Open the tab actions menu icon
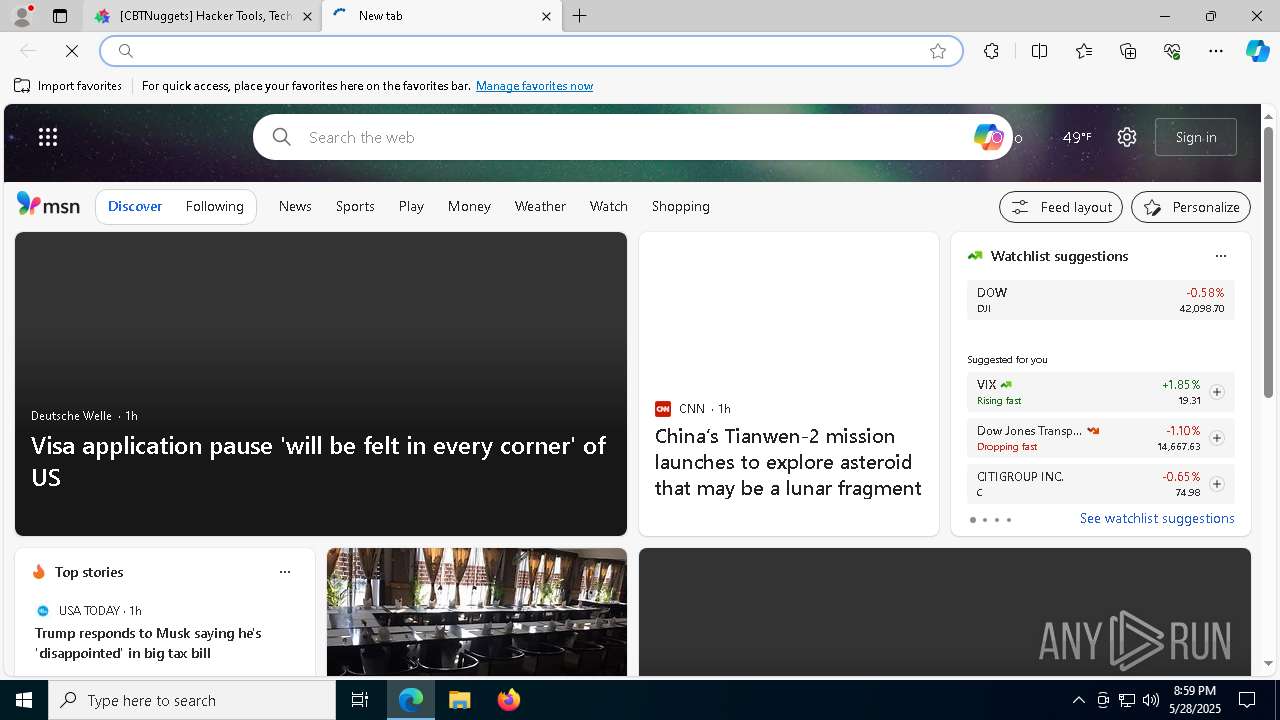Image resolution: width=1280 pixels, height=720 pixels. 60,16
